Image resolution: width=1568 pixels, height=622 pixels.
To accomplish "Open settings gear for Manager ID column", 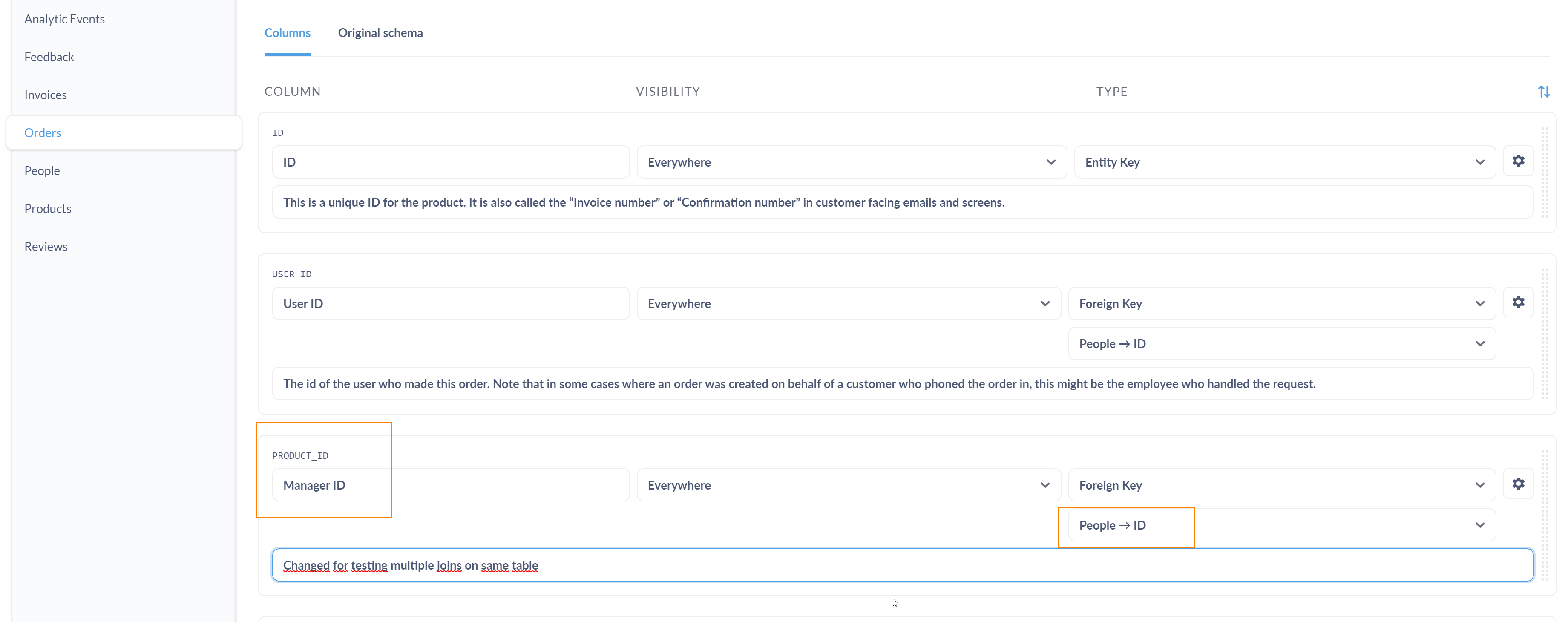I will coord(1518,484).
